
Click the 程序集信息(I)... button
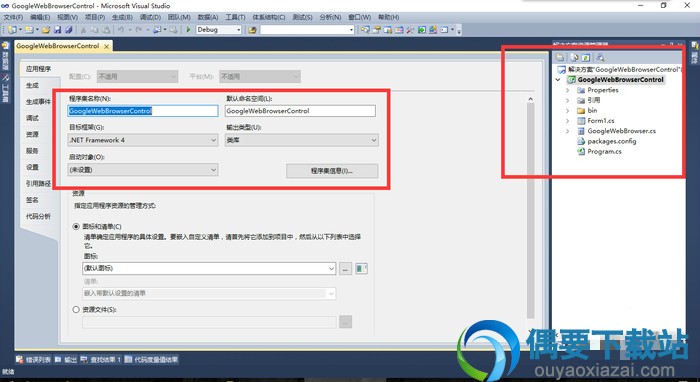tap(332, 171)
